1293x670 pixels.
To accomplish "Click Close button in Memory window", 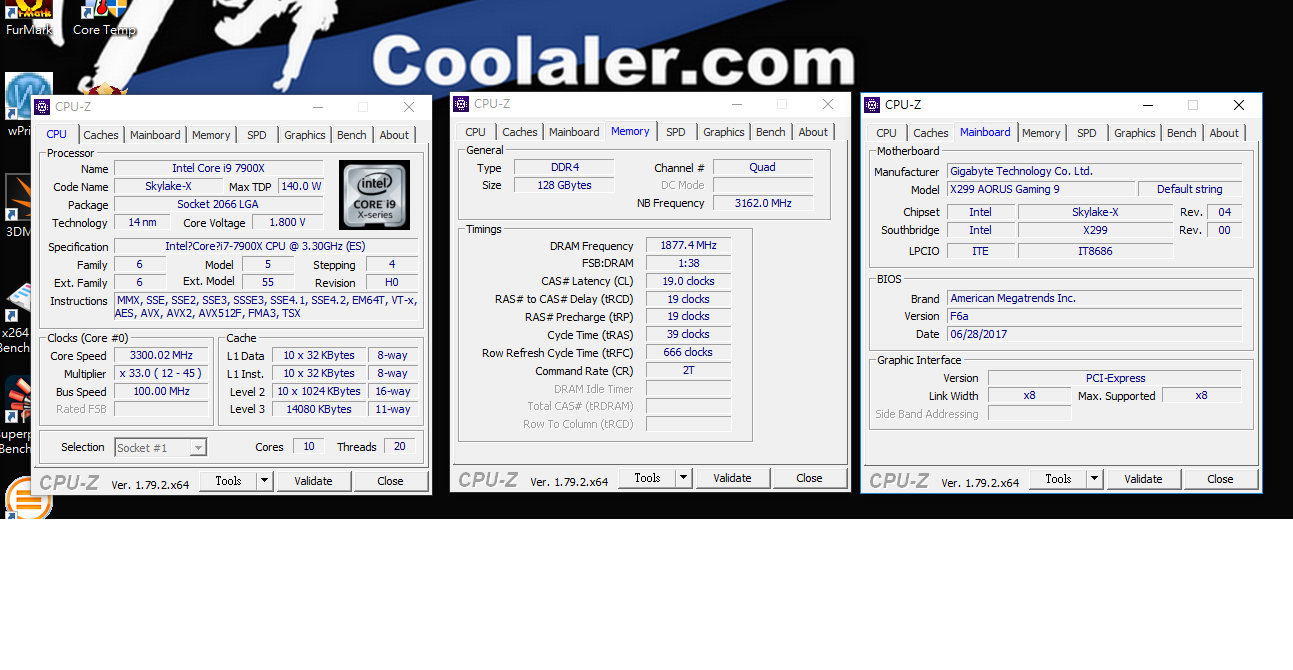I will (810, 478).
